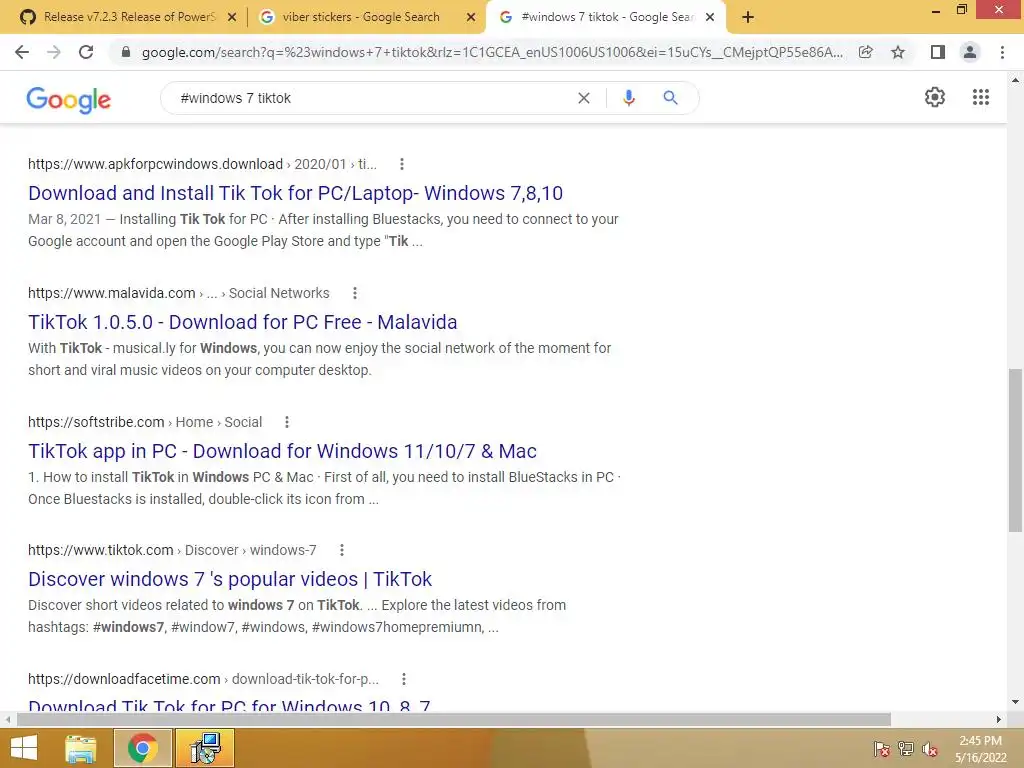The image size is (1024, 768).
Task: Open the Windows Start button
Action: coord(24,748)
